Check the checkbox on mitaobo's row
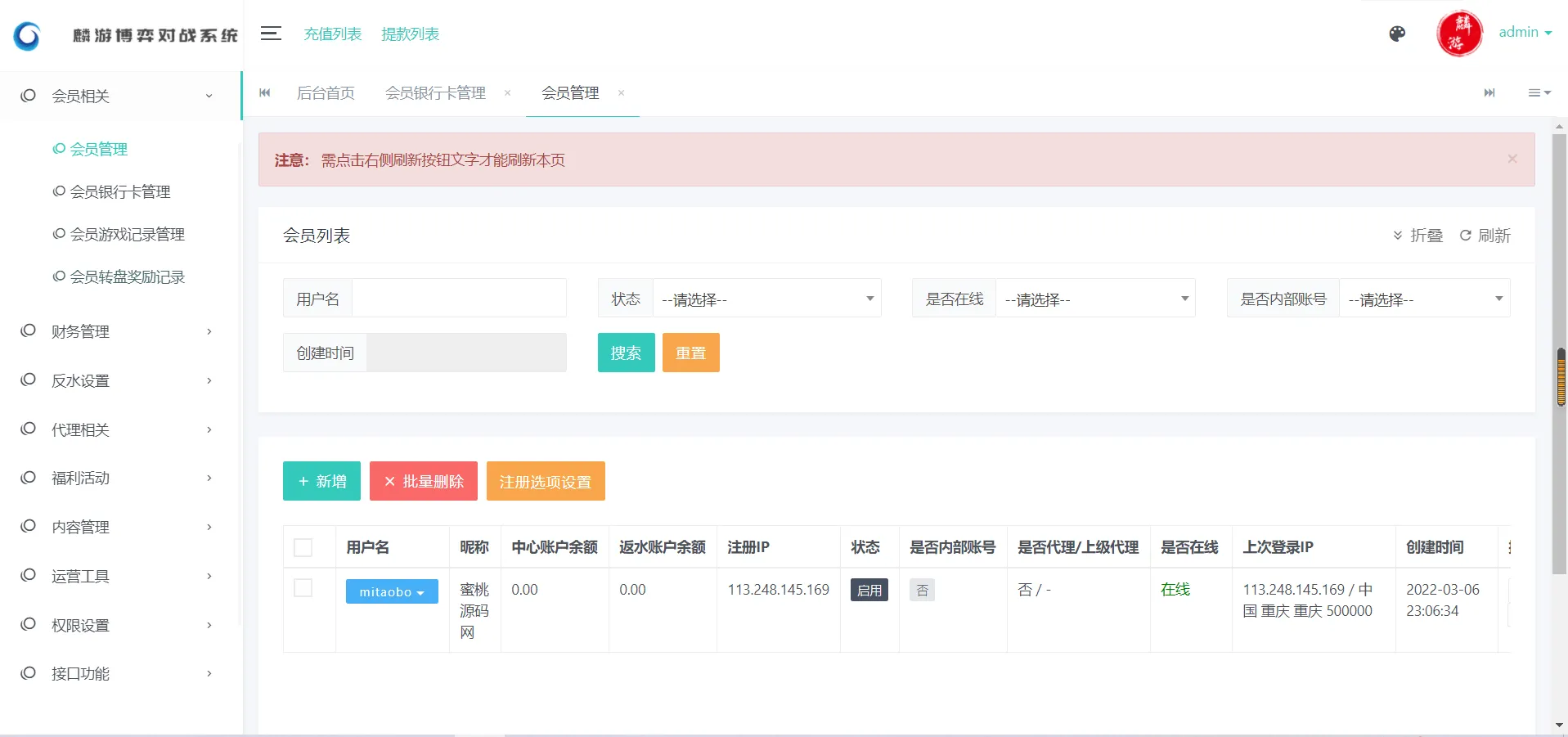The image size is (1568, 737). pyautogui.click(x=303, y=587)
